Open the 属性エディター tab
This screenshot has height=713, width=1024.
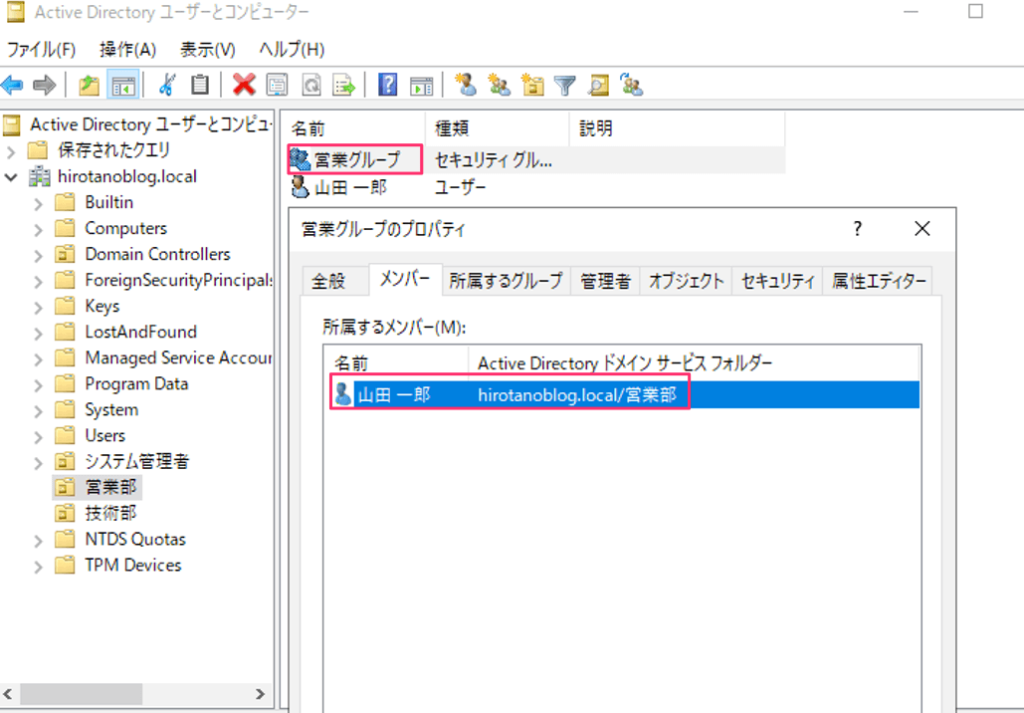pyautogui.click(x=878, y=281)
